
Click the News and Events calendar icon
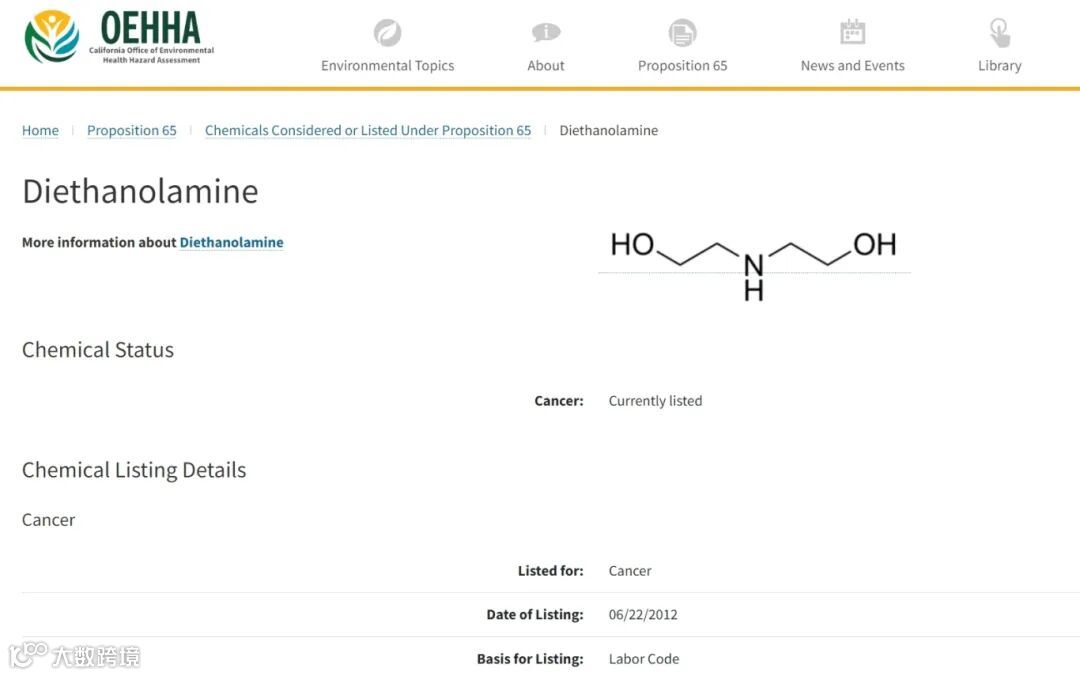[852, 32]
